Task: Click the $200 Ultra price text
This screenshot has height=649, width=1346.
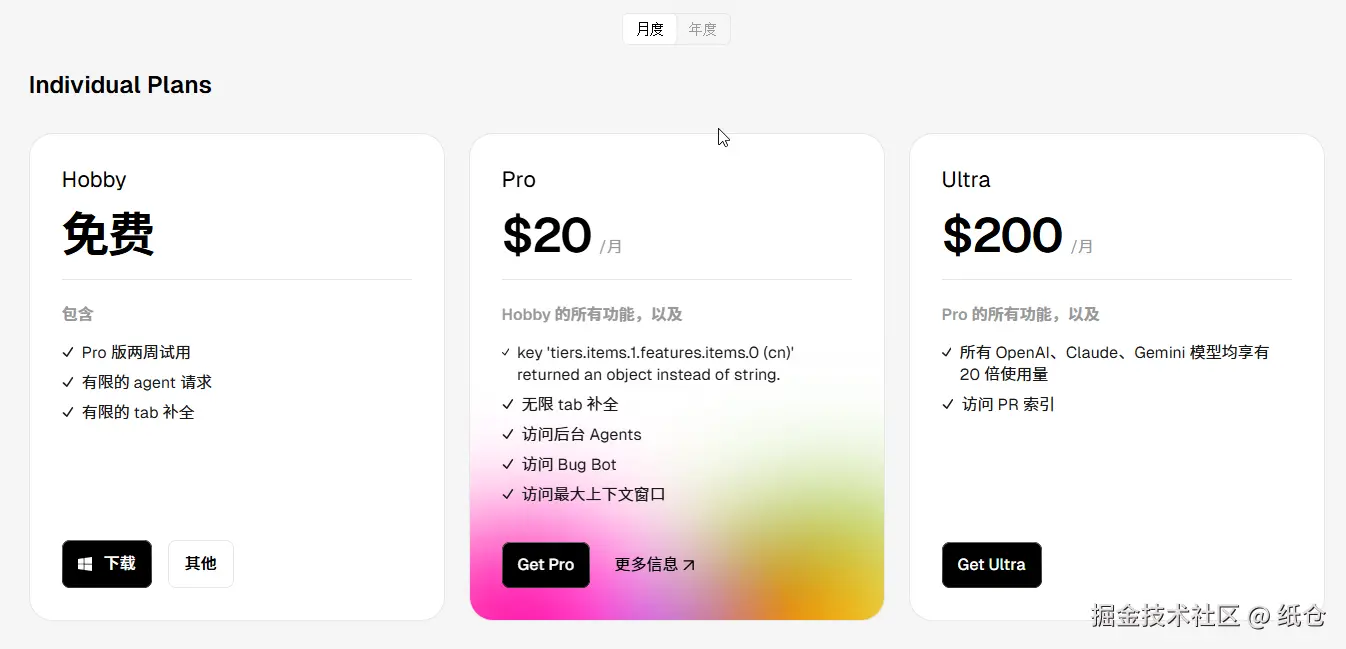Action: tap(1002, 236)
